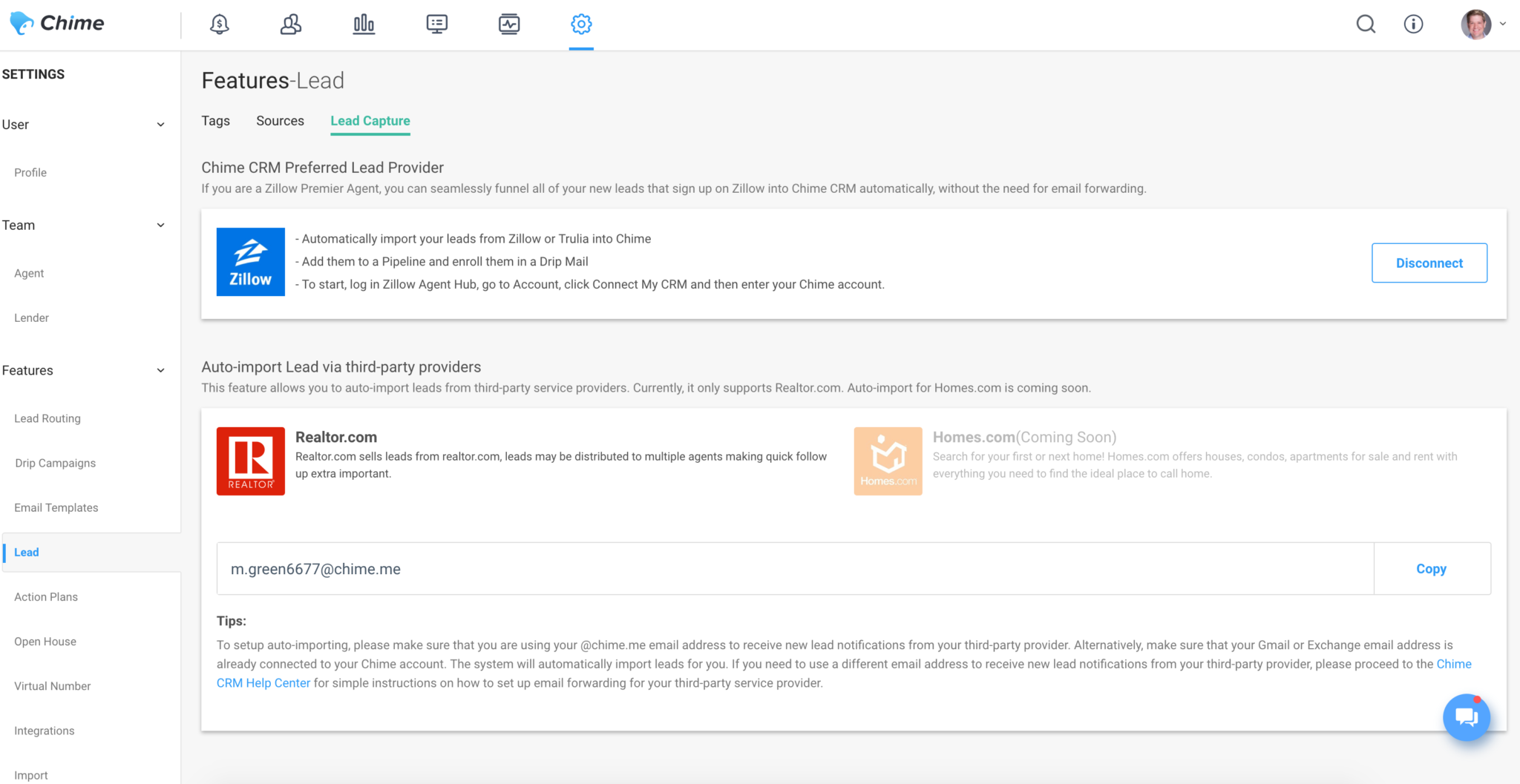Viewport: 1520px width, 784px height.
Task: Click the User section label
Action: coord(16,125)
